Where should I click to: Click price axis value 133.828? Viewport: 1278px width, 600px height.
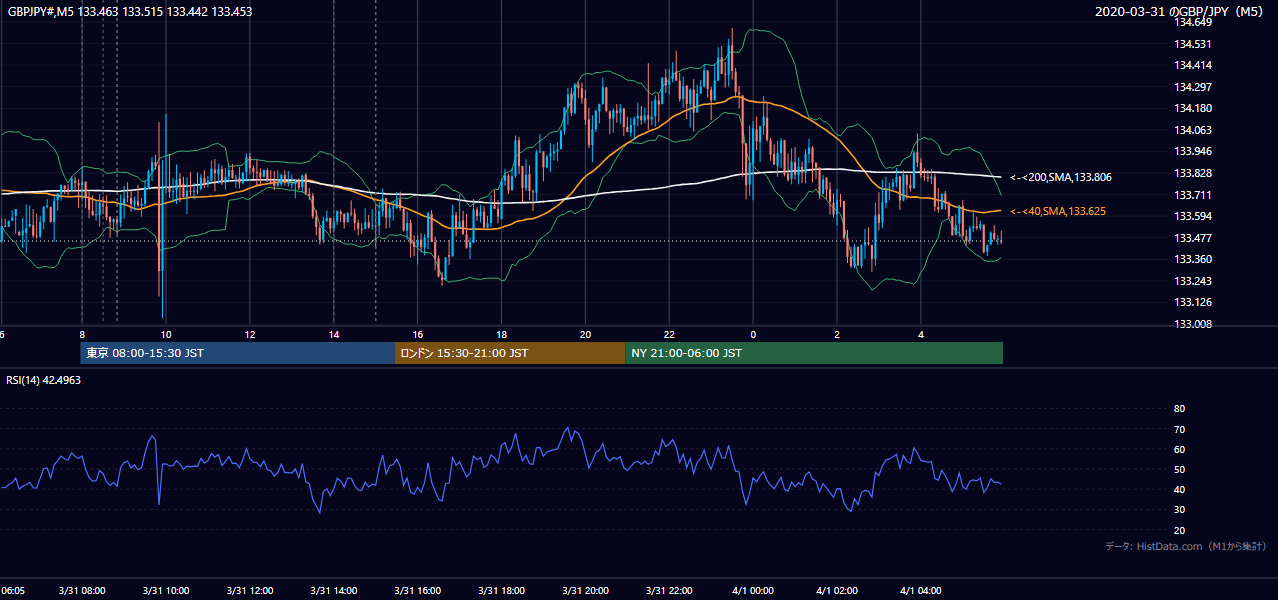click(x=1192, y=173)
